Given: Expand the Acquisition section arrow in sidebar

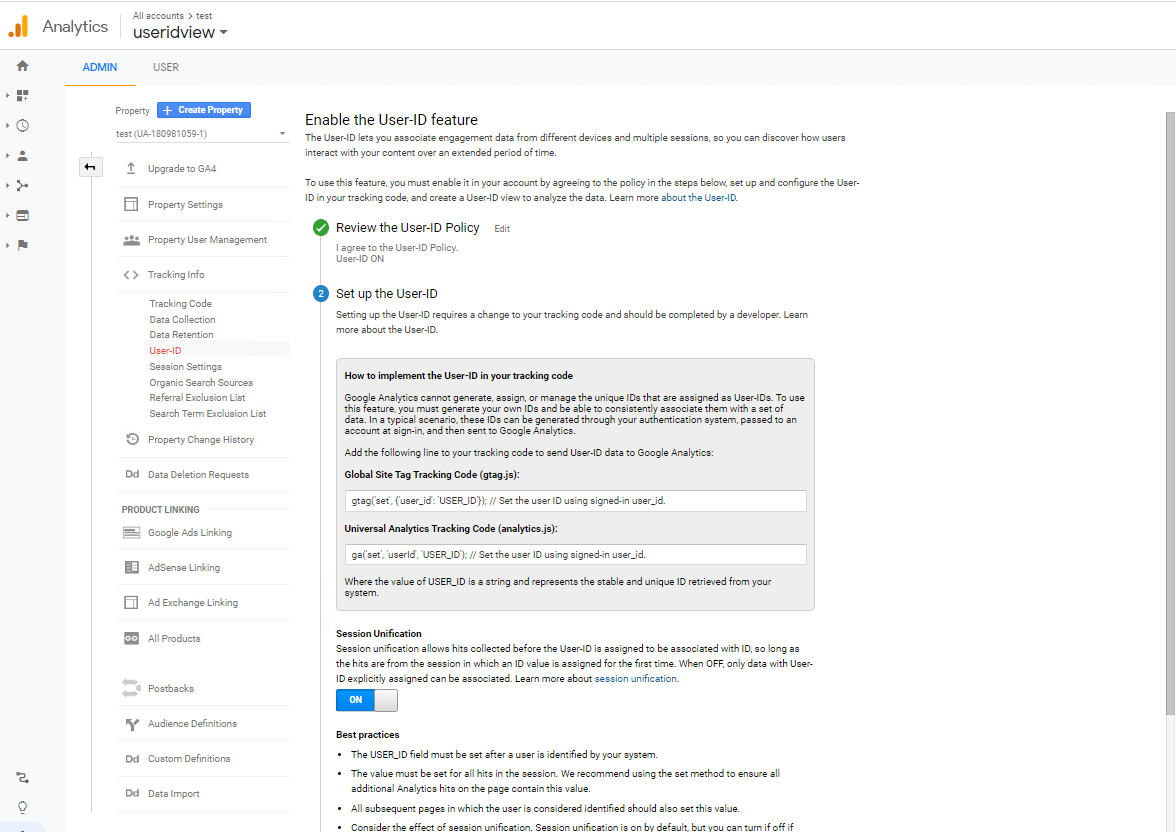Looking at the screenshot, I should (x=8, y=185).
